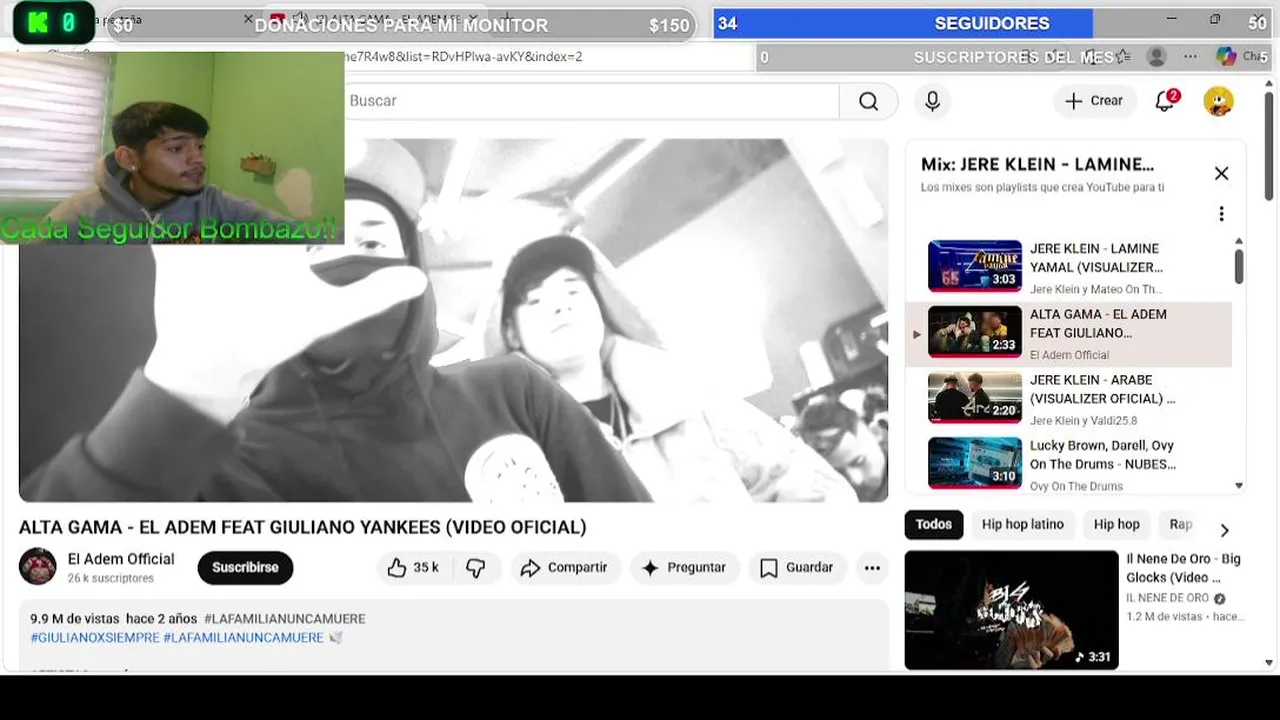Image resolution: width=1280 pixels, height=720 pixels.
Task: Click the browser address bar URL
Action: click(x=465, y=57)
